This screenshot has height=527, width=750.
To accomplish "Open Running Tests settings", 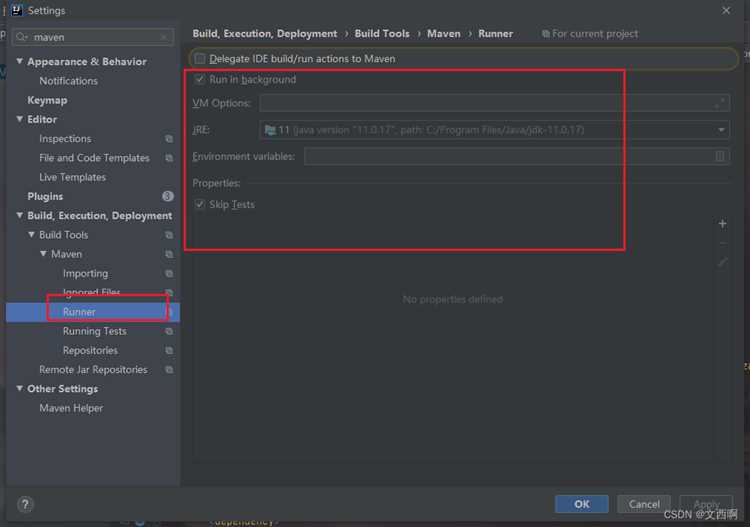I will (x=95, y=331).
